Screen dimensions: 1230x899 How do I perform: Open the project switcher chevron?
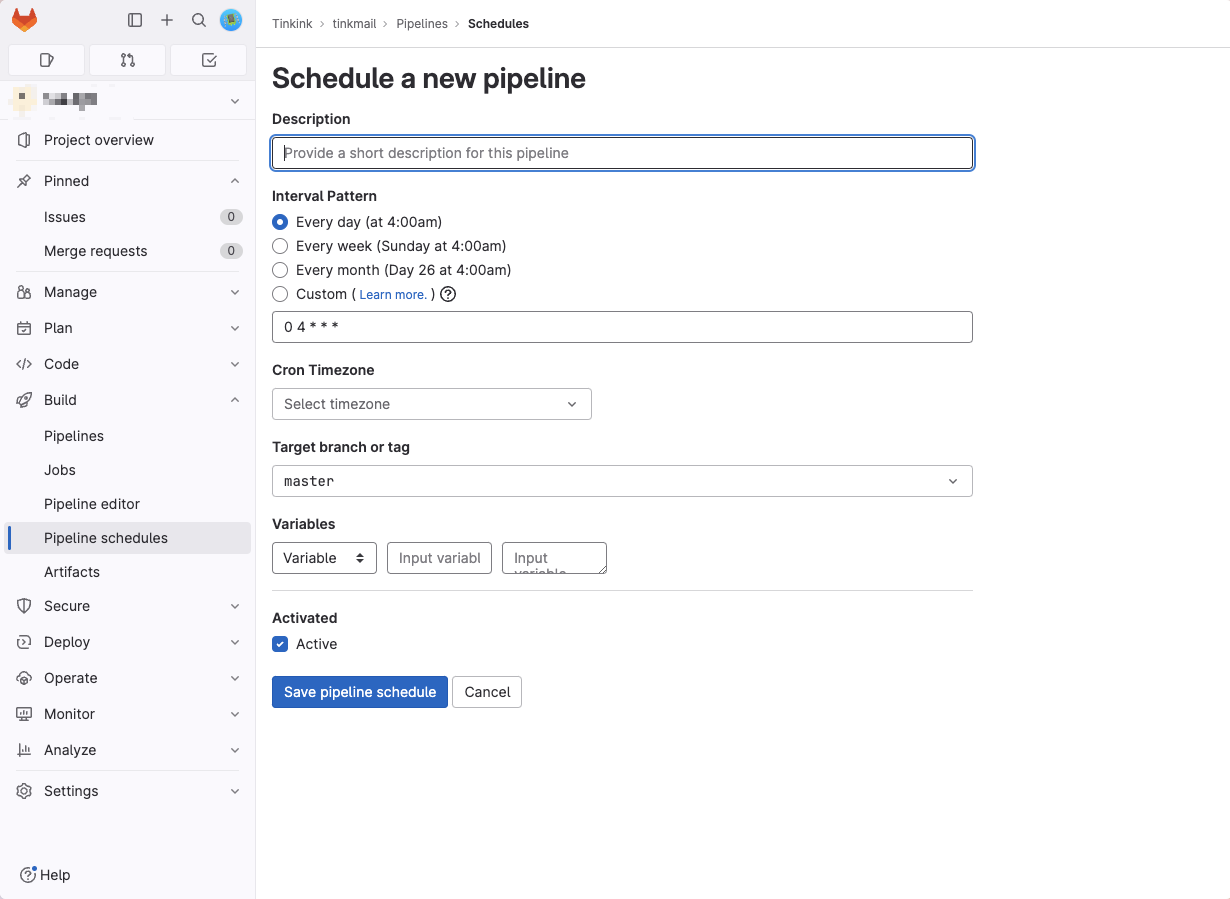point(235,101)
